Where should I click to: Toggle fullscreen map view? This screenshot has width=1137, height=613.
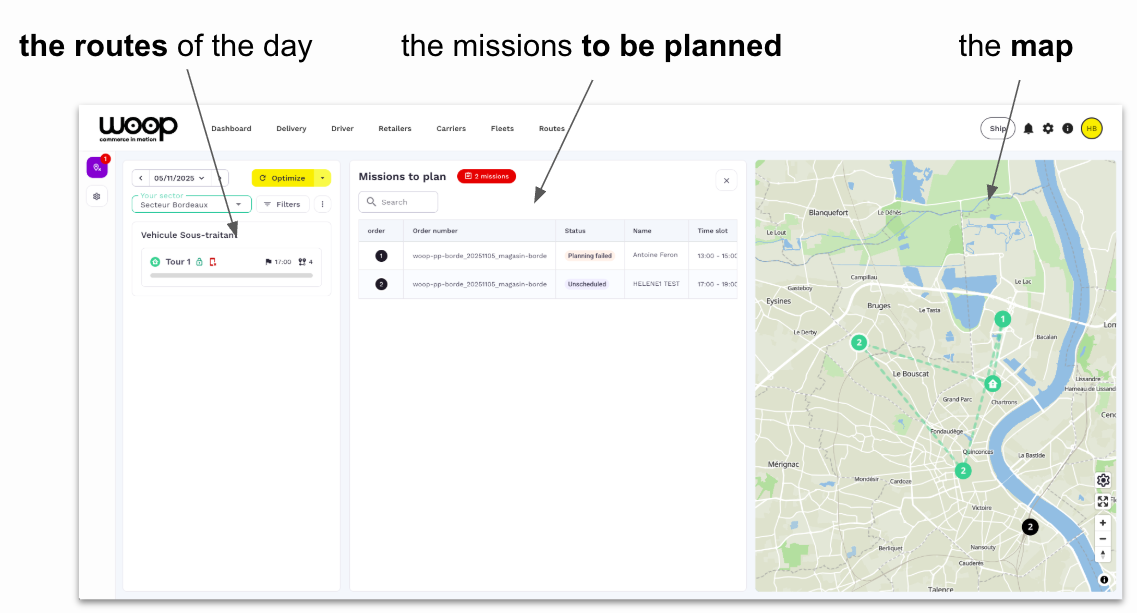[x=1103, y=501]
